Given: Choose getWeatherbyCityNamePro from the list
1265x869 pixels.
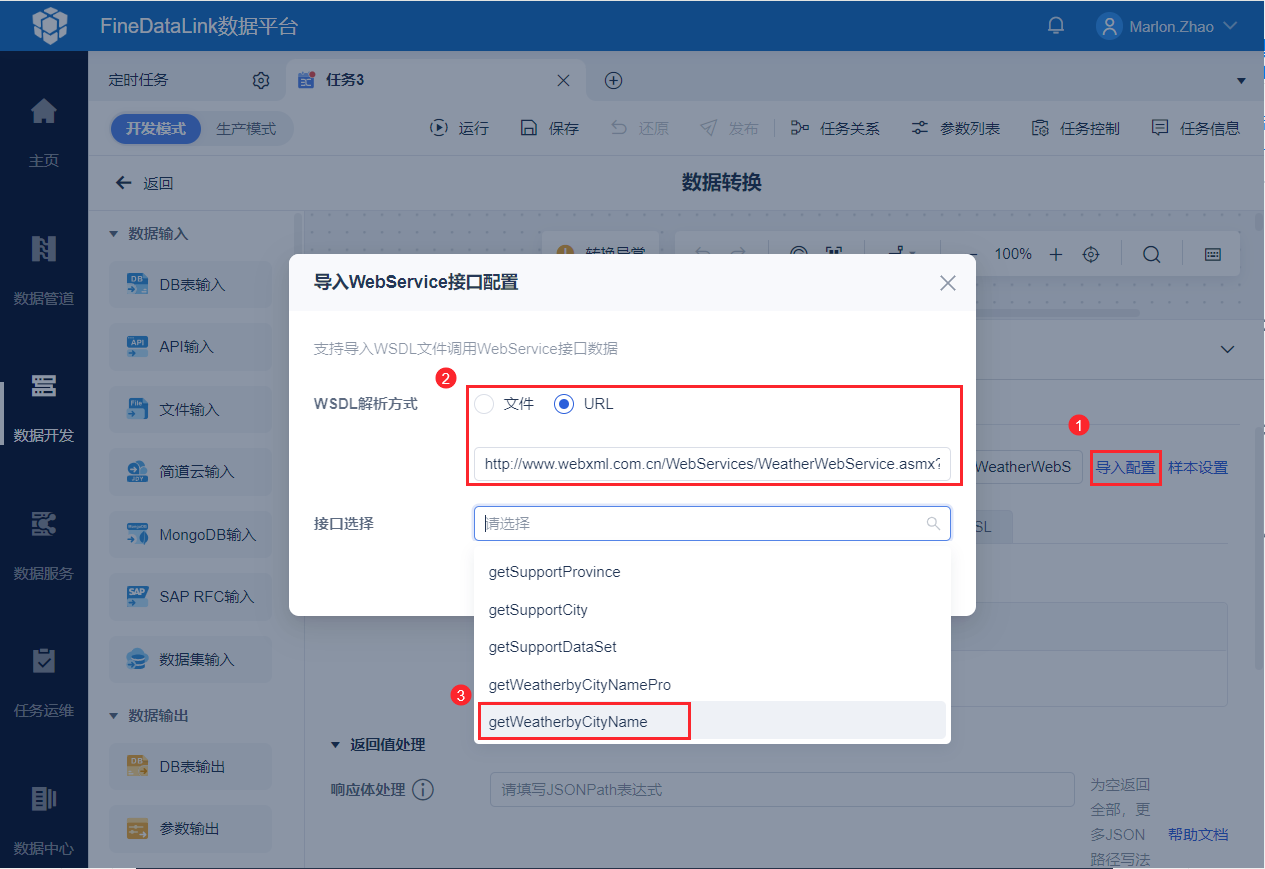Looking at the screenshot, I should (x=712, y=685).
